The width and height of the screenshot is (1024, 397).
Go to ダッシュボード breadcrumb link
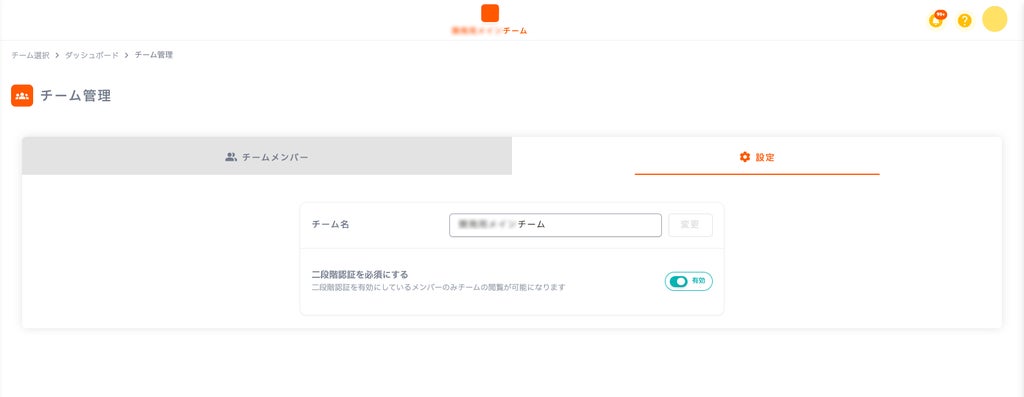tap(91, 56)
